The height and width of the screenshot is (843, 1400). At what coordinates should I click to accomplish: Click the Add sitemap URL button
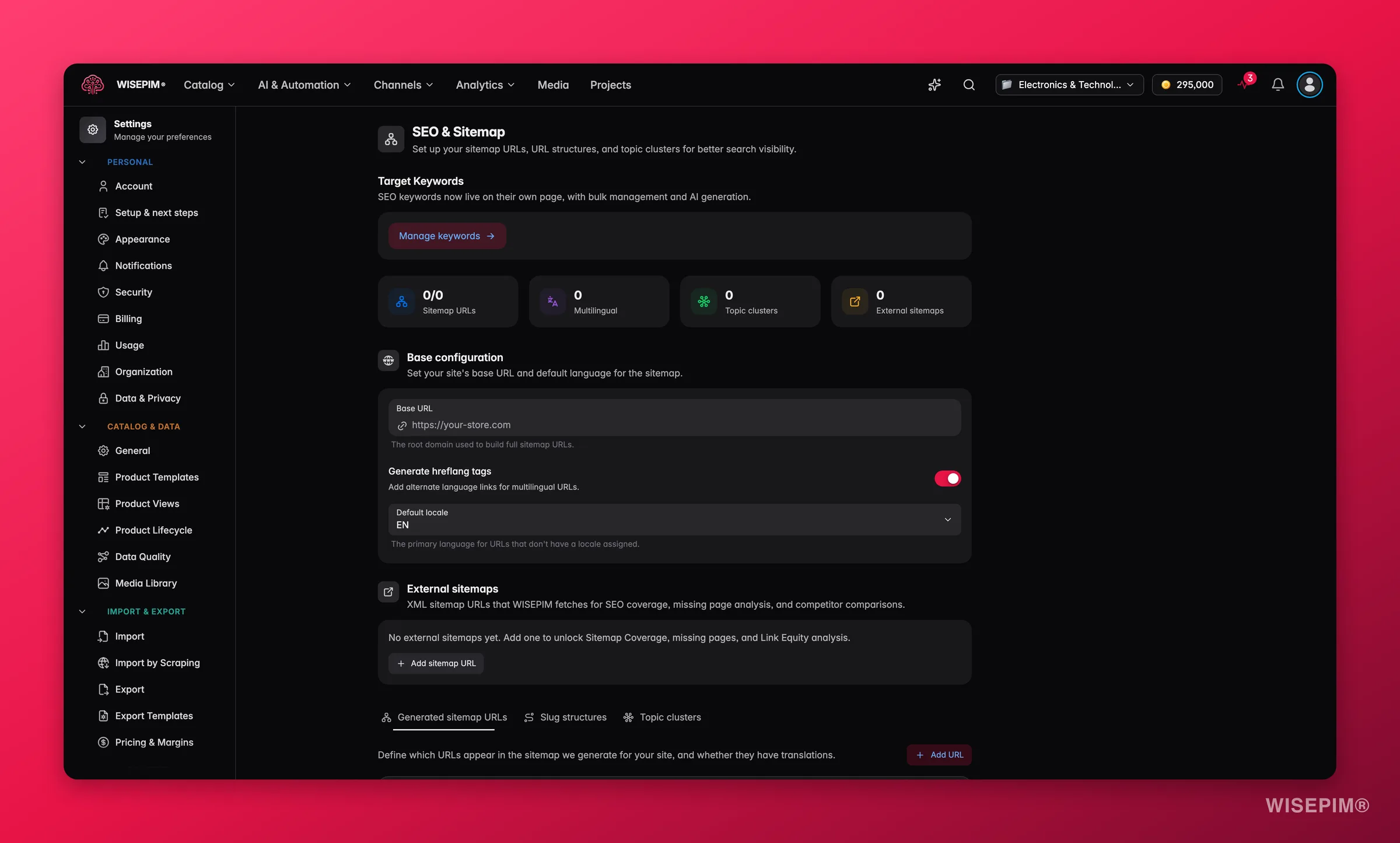pyautogui.click(x=436, y=663)
